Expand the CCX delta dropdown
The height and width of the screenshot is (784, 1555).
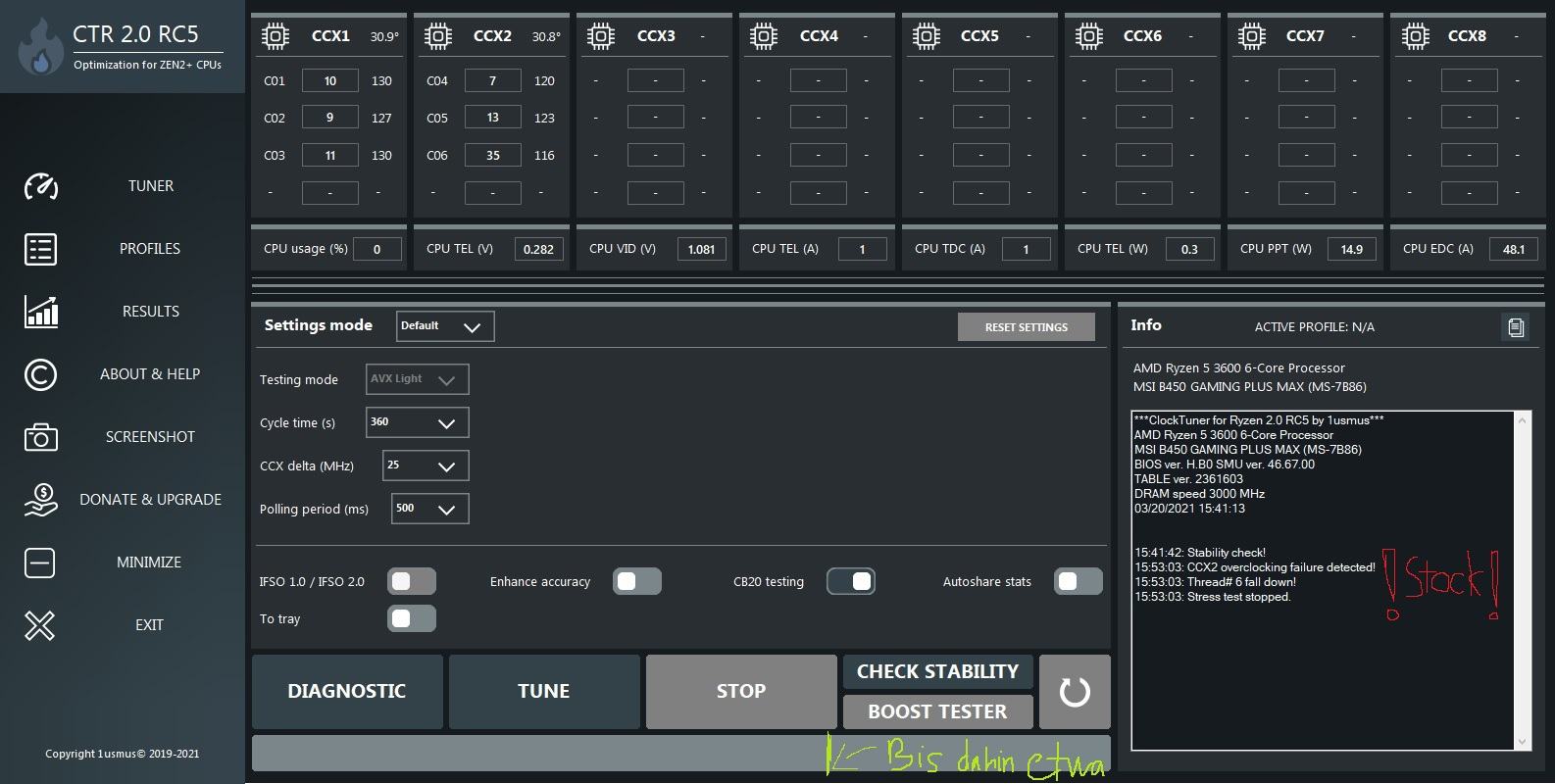(426, 465)
